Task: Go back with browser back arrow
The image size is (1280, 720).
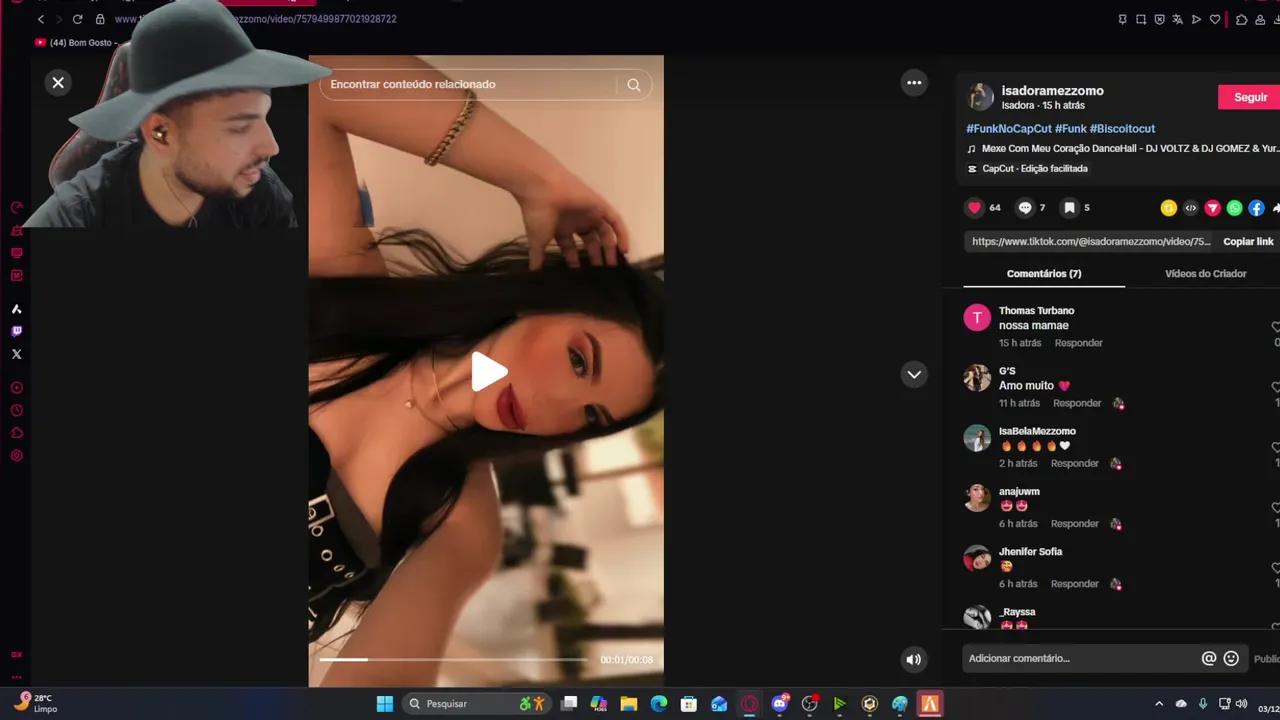Action: click(x=40, y=19)
